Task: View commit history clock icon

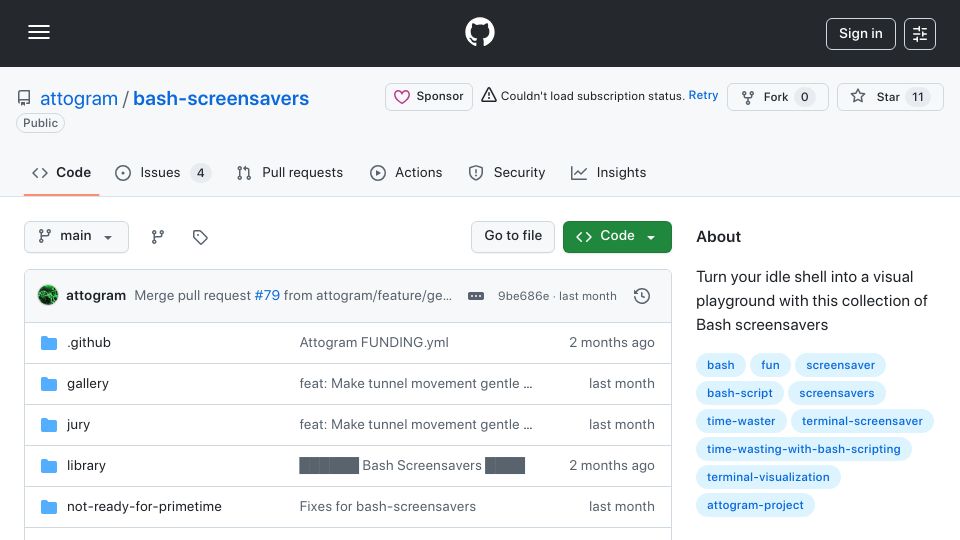Action: coord(642,296)
